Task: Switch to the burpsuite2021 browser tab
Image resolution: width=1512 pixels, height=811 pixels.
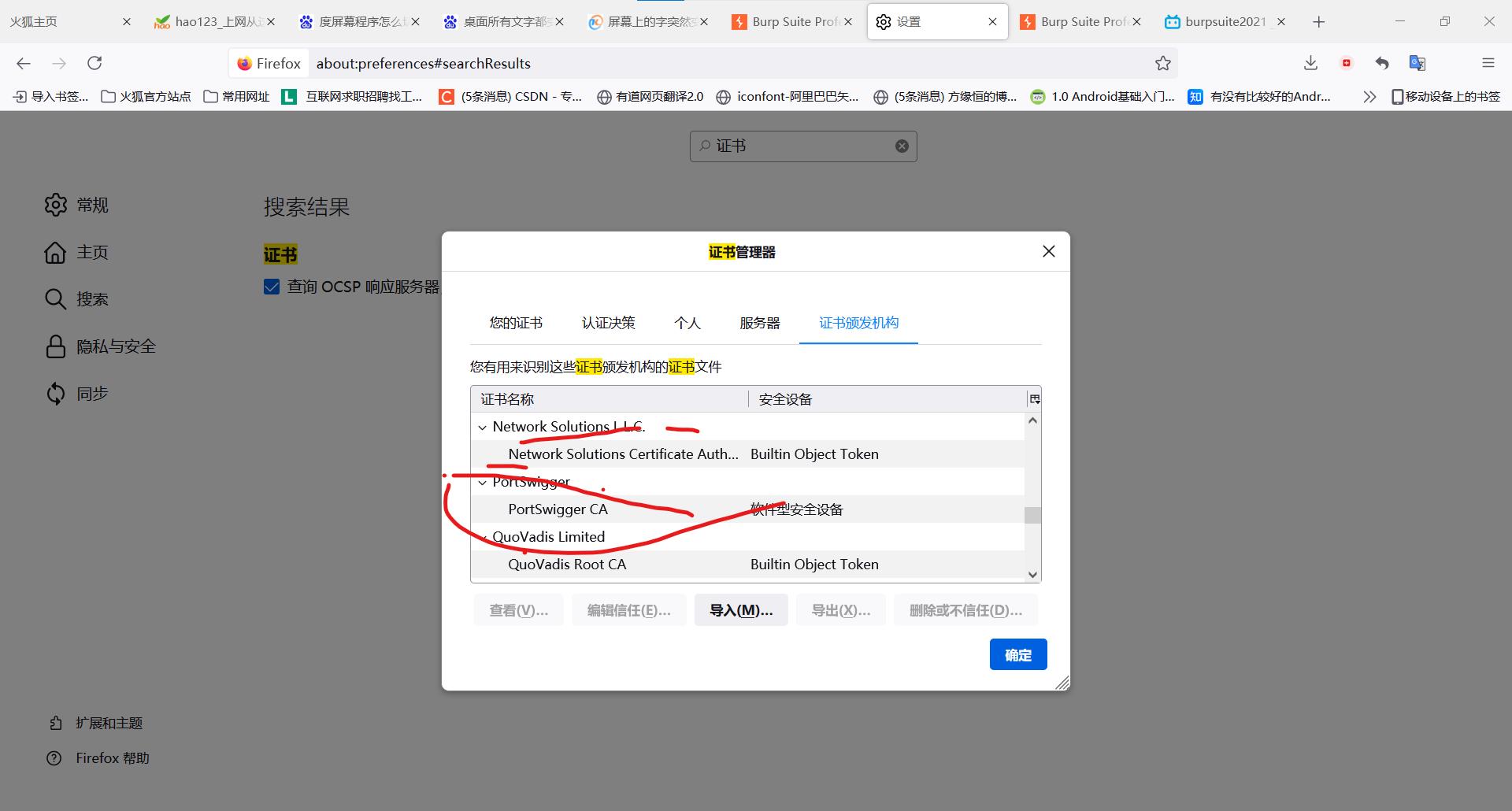Action: click(1225, 22)
